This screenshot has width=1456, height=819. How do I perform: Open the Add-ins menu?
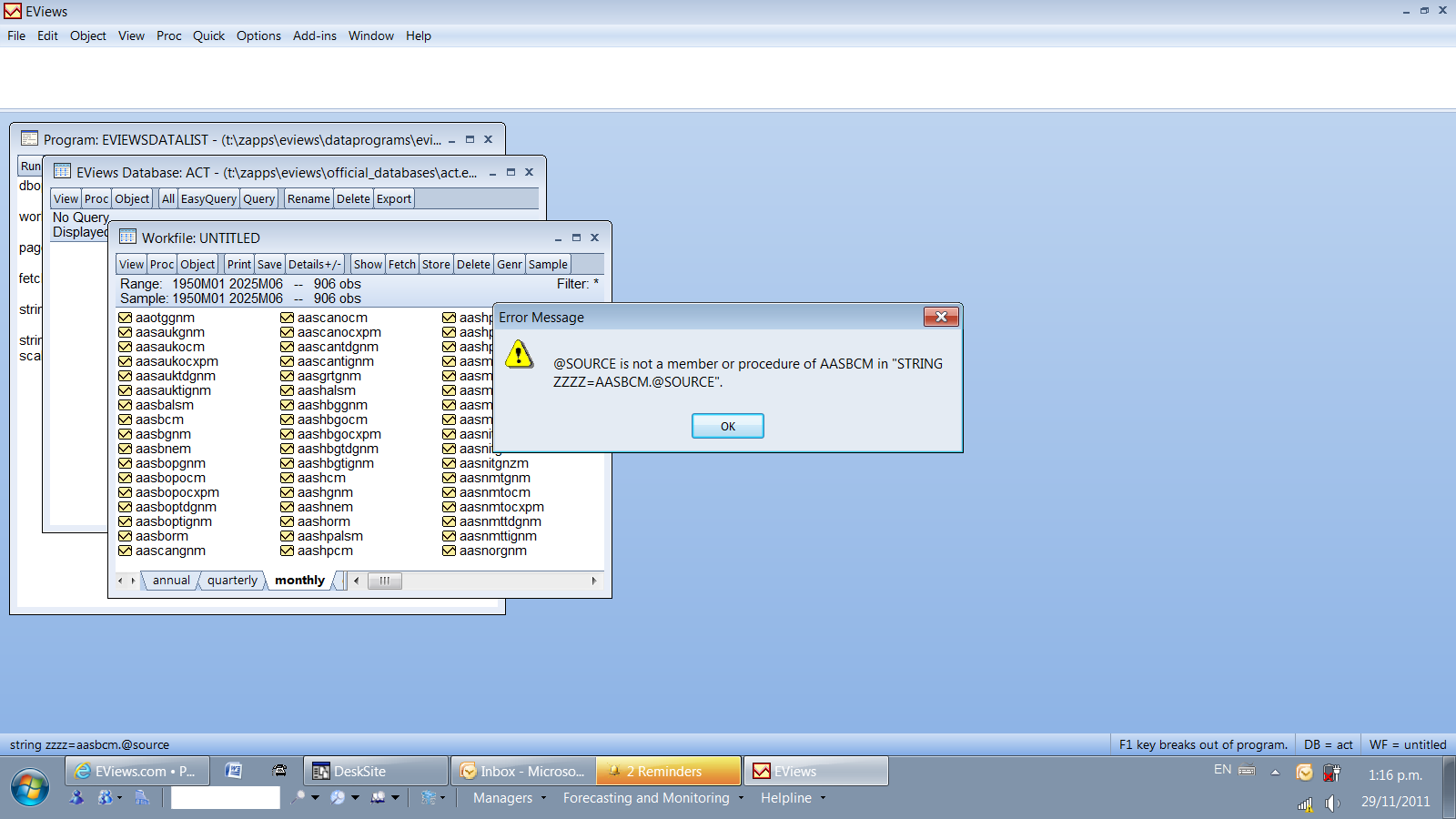tap(315, 35)
